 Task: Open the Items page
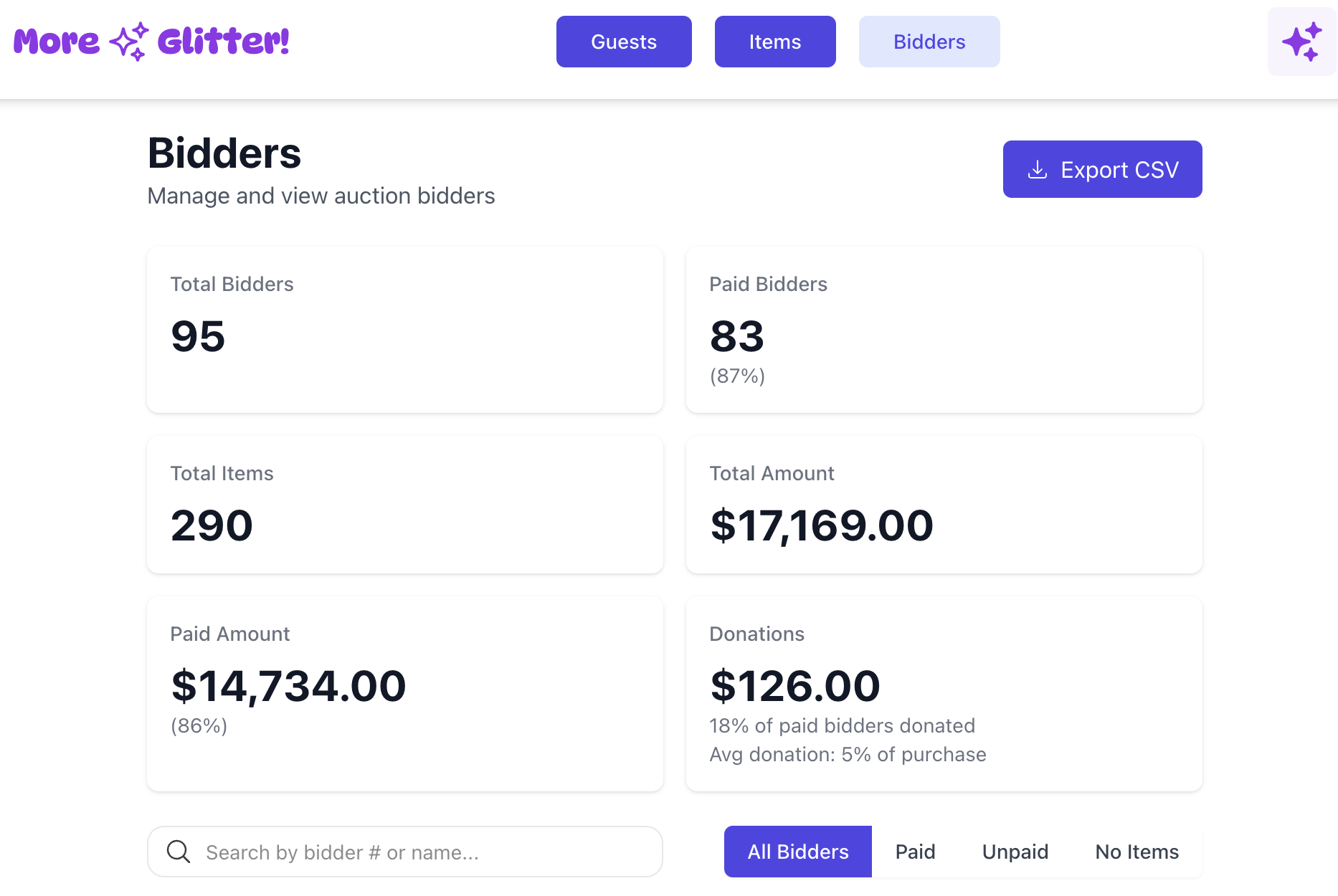[775, 42]
